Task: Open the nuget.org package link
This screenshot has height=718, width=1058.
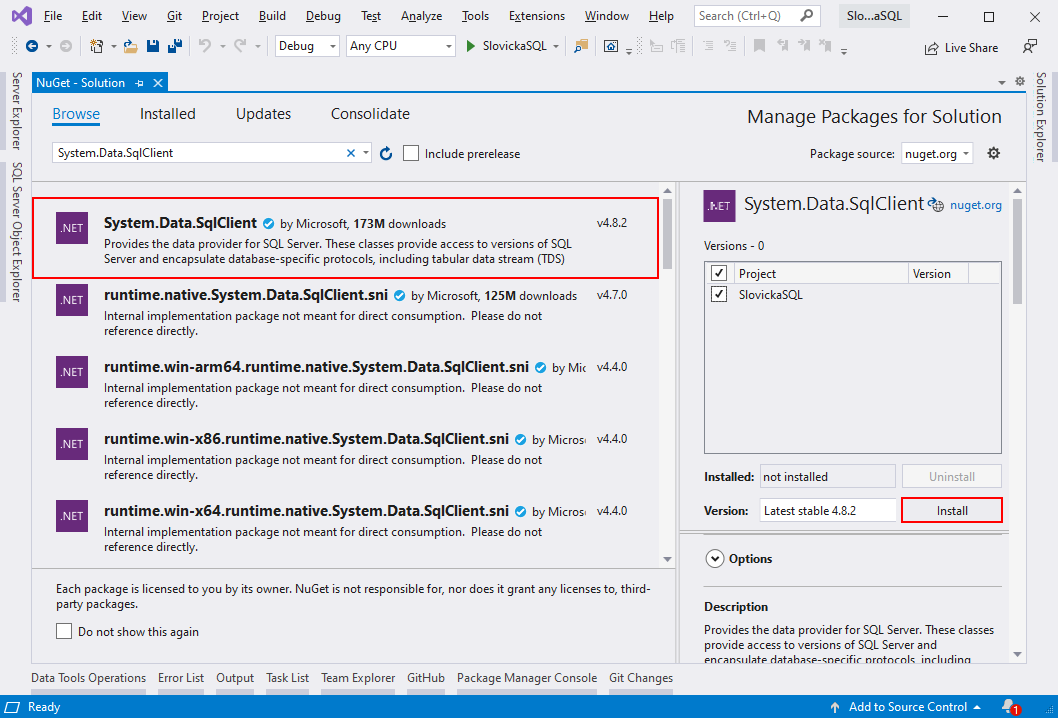Action: coord(976,205)
